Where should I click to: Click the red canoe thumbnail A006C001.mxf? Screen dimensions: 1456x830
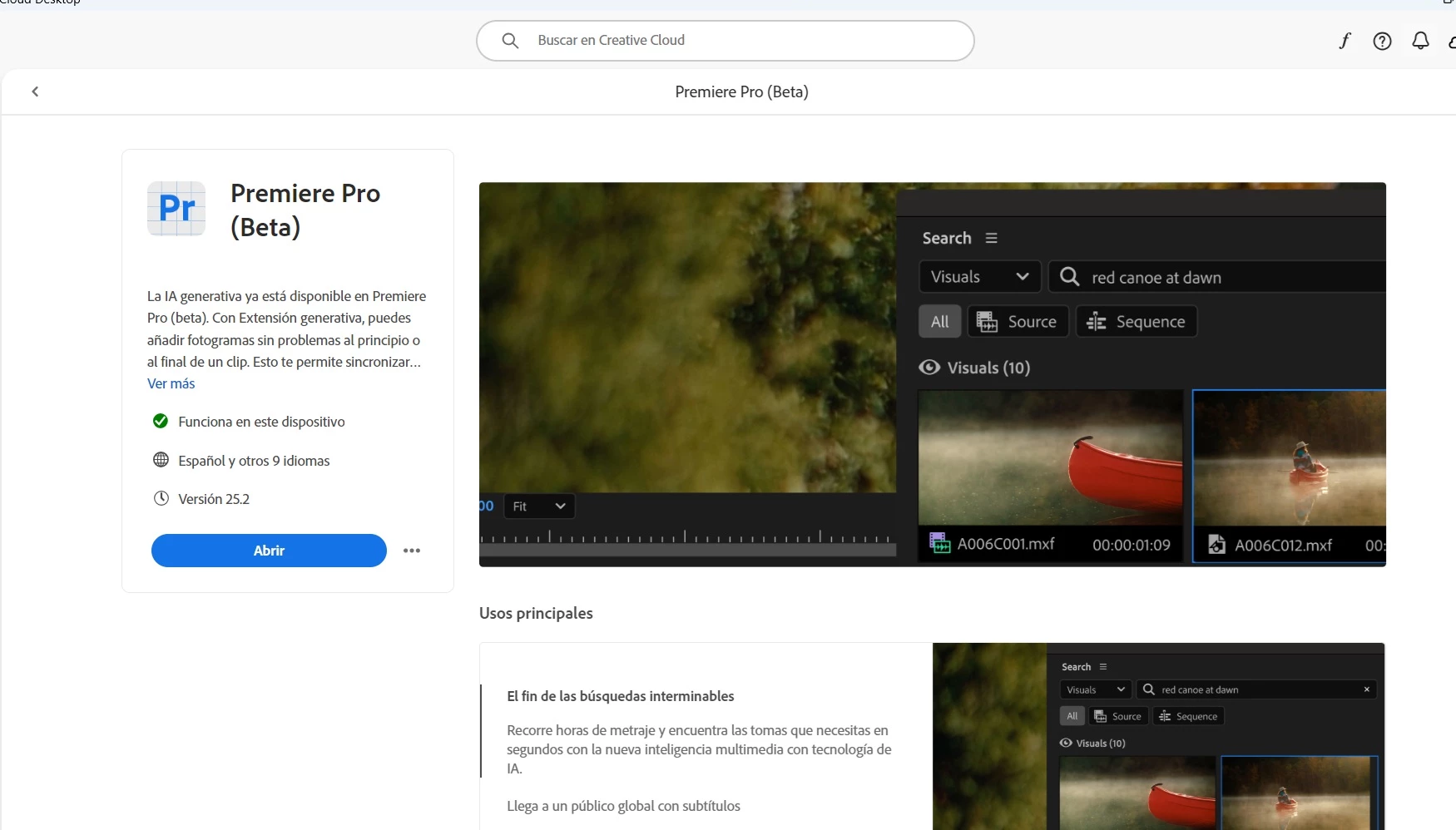pyautogui.click(x=1050, y=457)
